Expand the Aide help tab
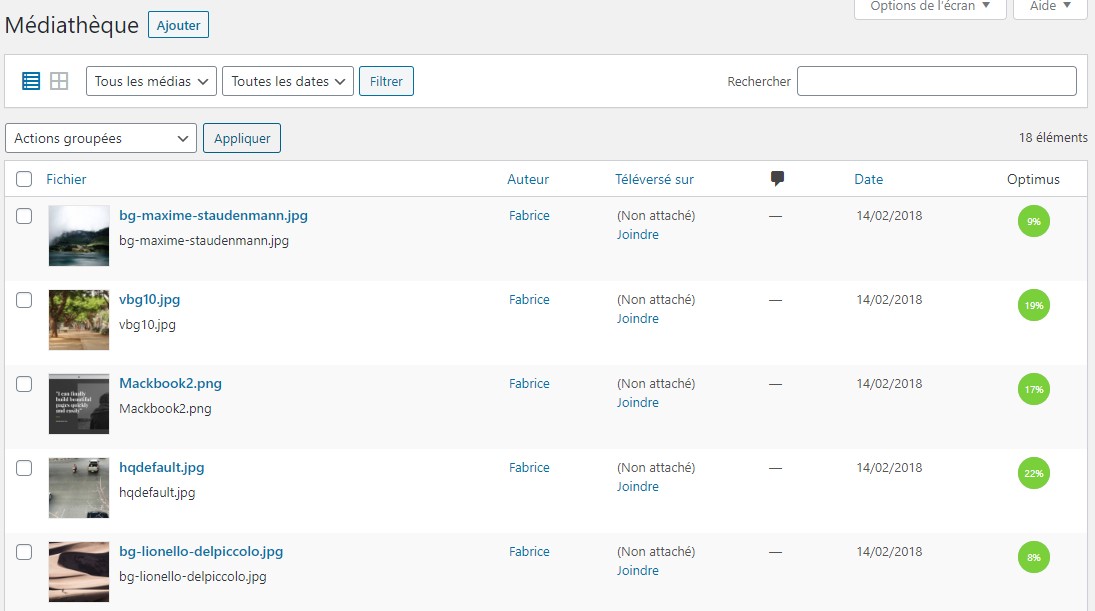This screenshot has height=611, width=1095. pos(1049,6)
